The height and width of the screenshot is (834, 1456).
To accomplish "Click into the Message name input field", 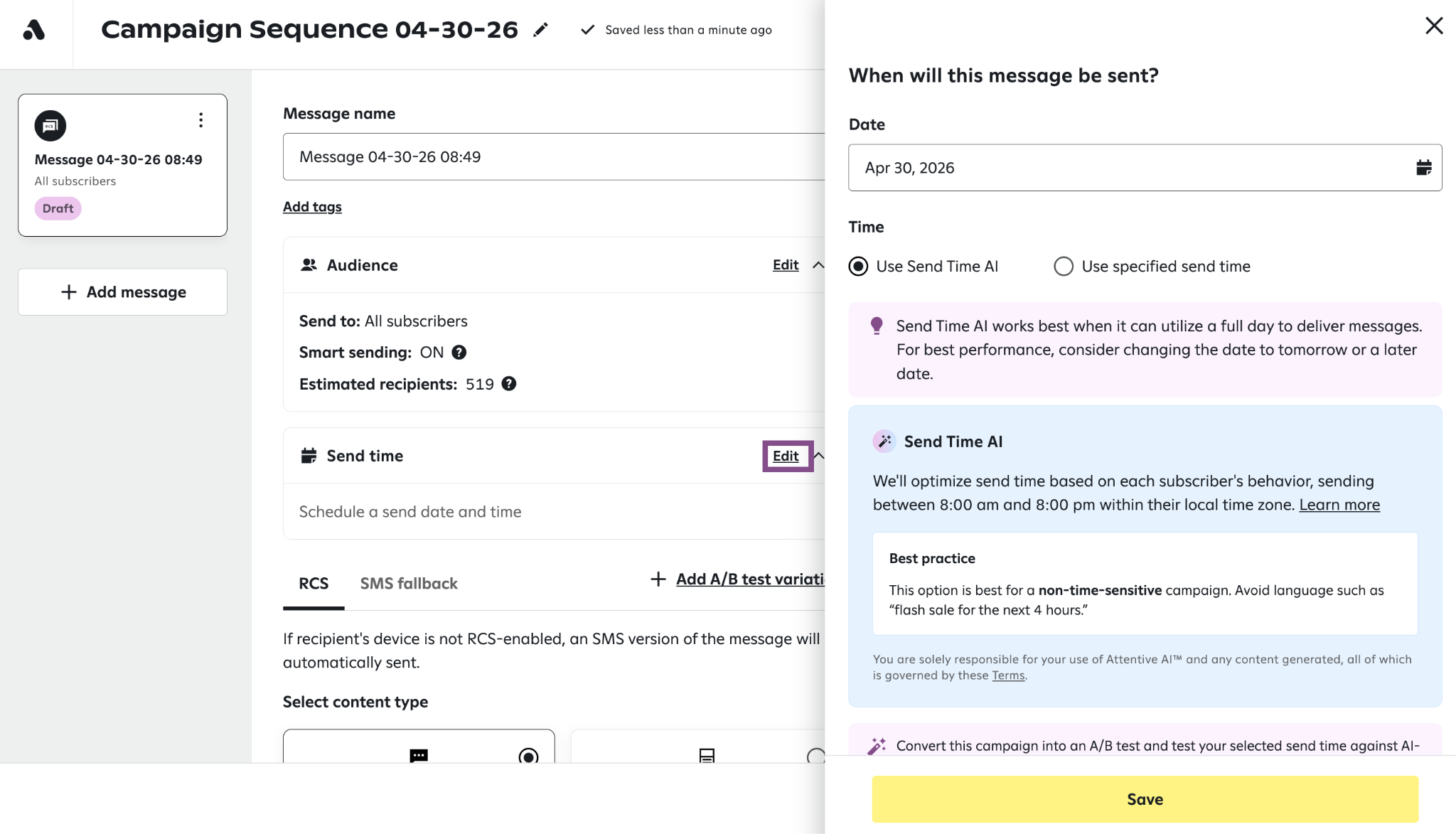I will tap(553, 156).
